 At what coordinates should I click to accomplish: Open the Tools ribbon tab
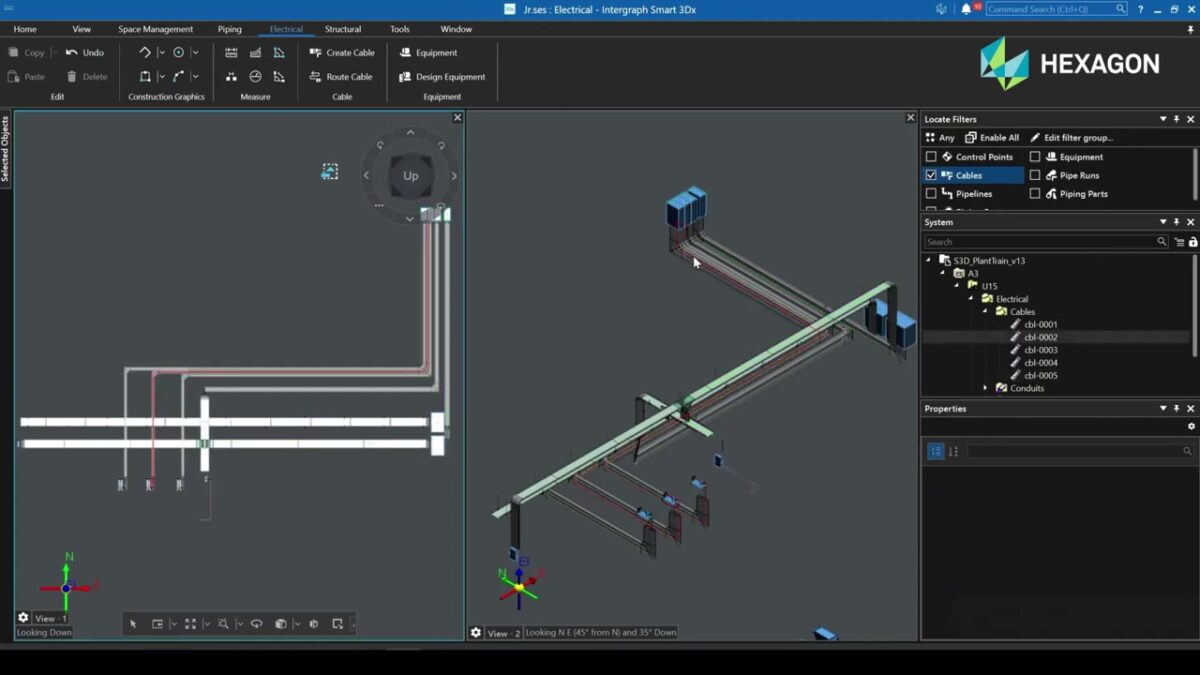[x=400, y=29]
